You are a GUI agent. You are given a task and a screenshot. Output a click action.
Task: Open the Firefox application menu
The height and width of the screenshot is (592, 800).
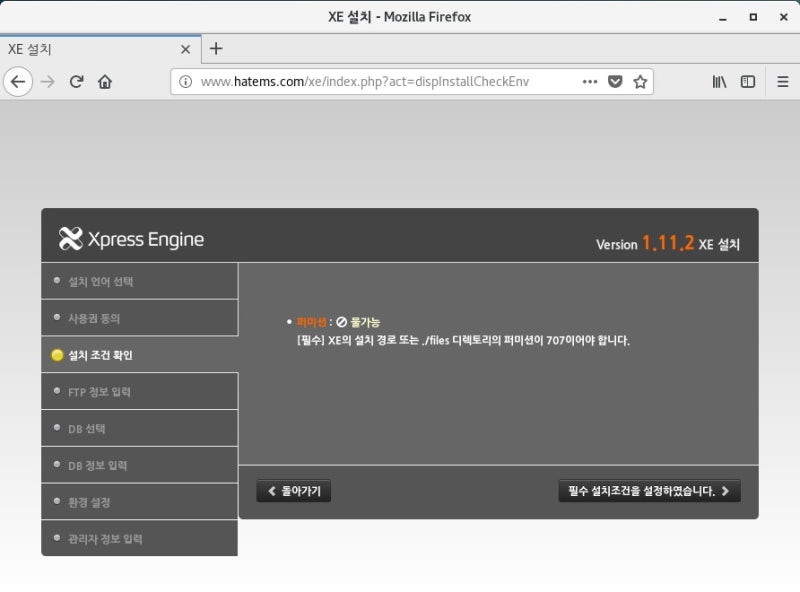(x=782, y=82)
